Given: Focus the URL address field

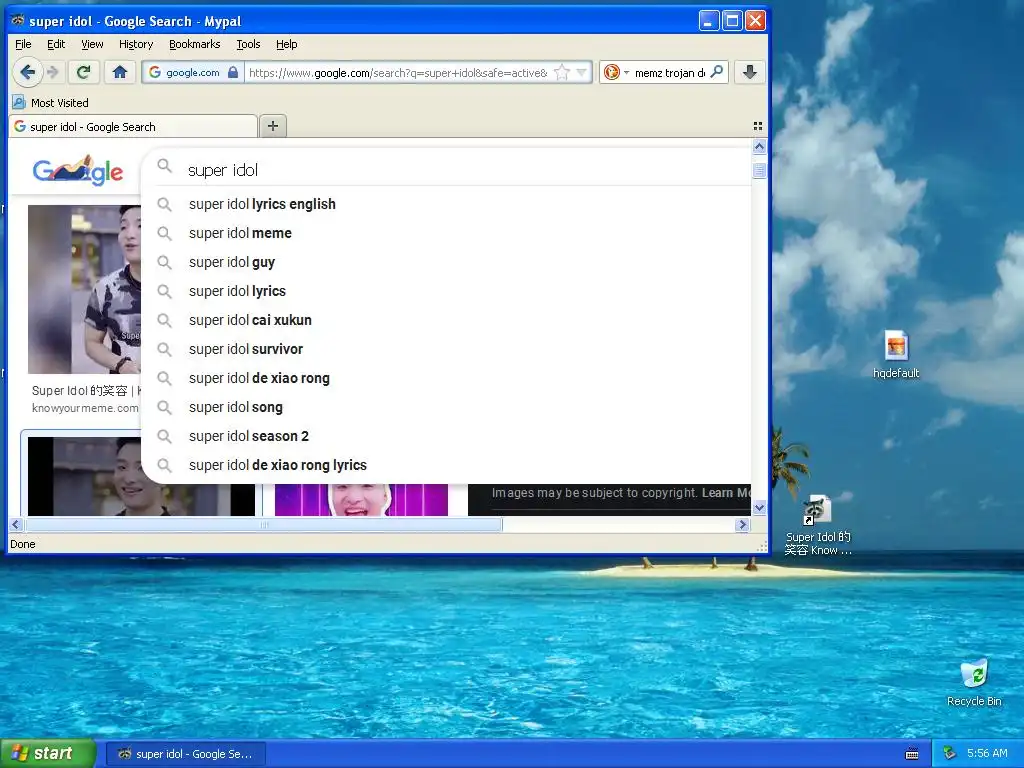Looking at the screenshot, I should pos(398,72).
